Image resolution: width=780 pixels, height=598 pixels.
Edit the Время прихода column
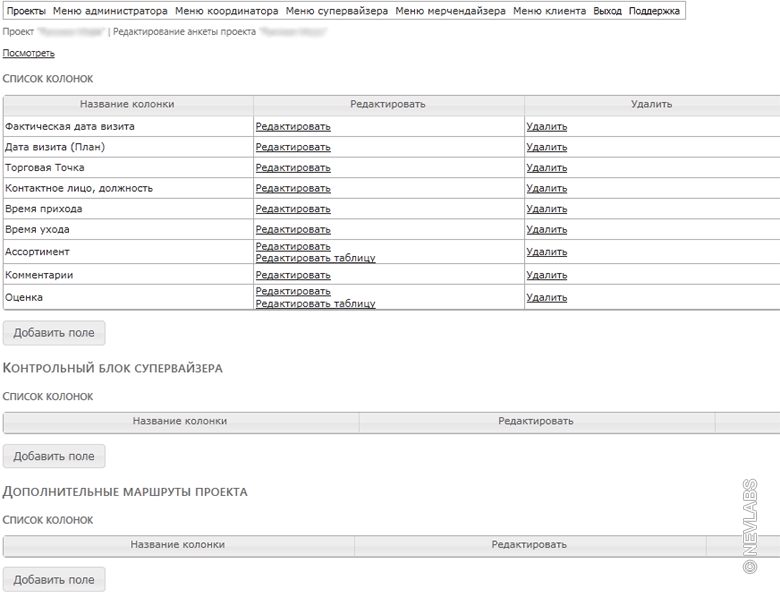[293, 209]
